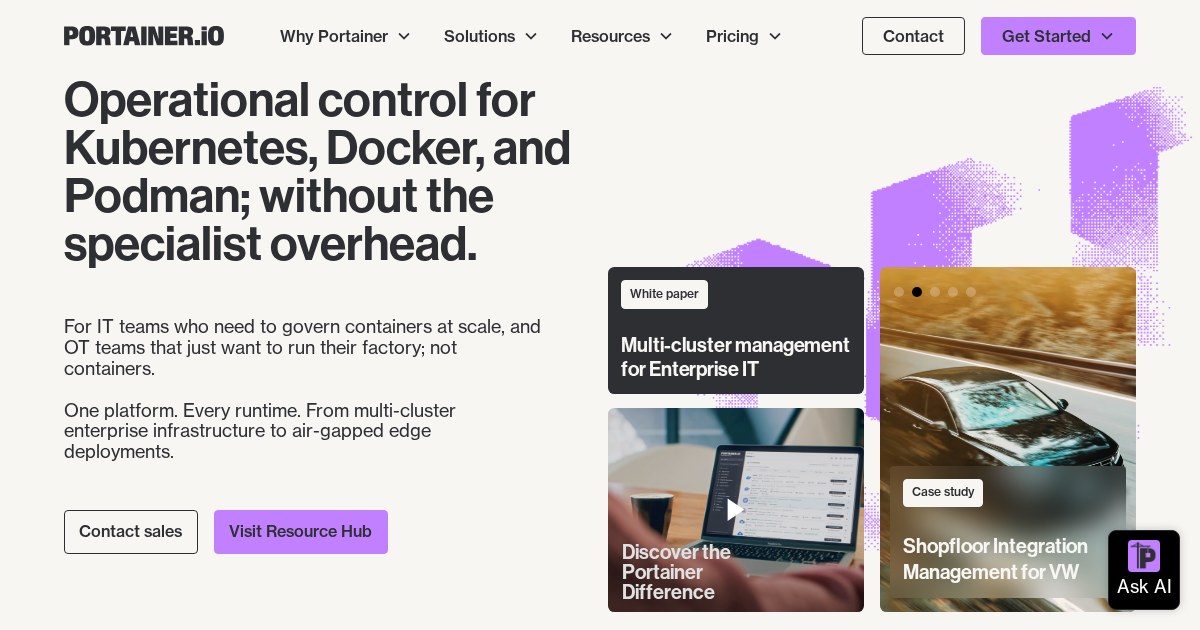Open the Resources menu
Viewport: 1200px width, 630px height.
point(622,36)
